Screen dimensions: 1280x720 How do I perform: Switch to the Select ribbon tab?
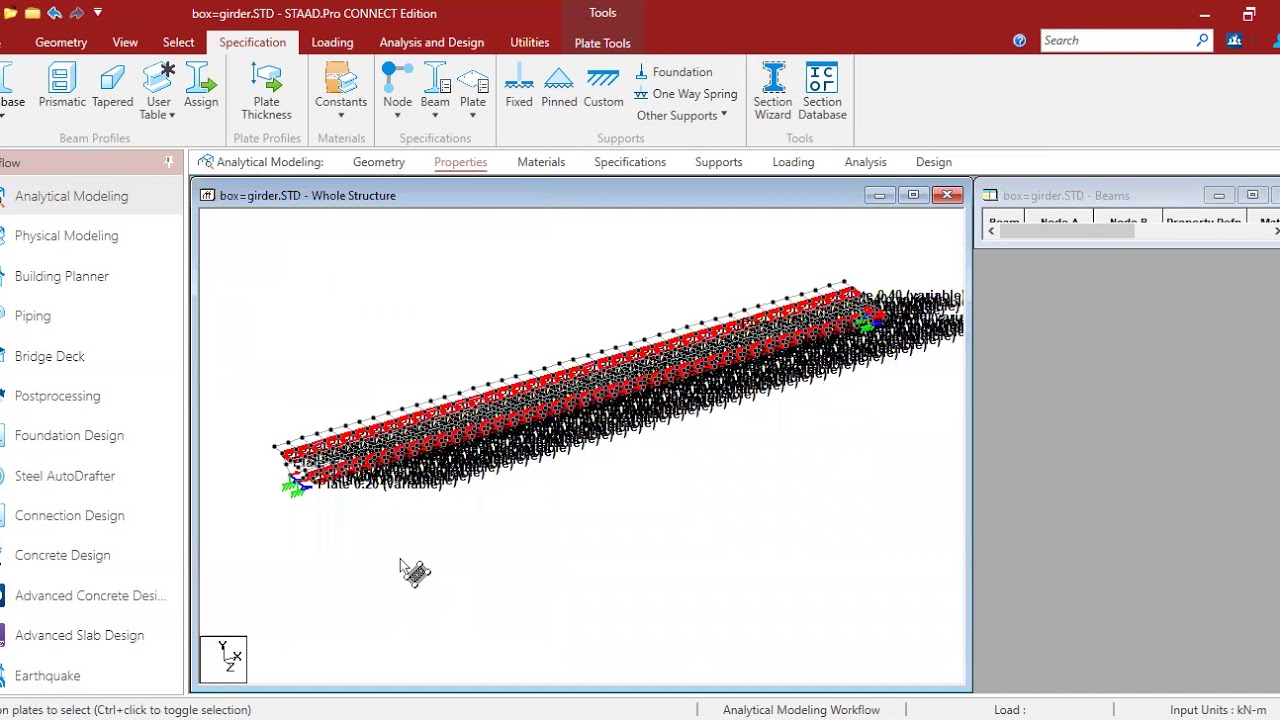(x=178, y=42)
